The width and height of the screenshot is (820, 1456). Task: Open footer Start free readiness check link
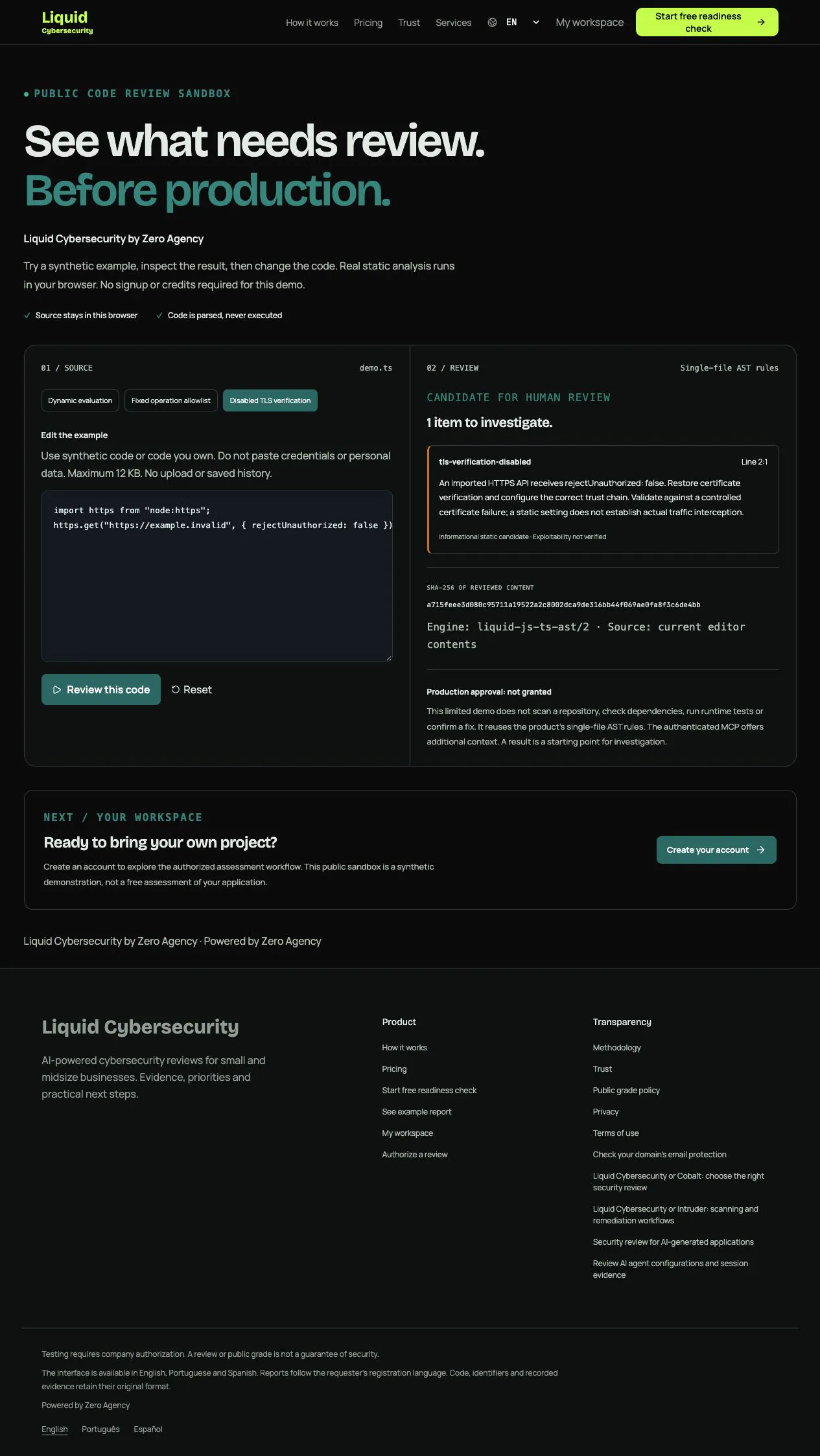pos(429,1090)
